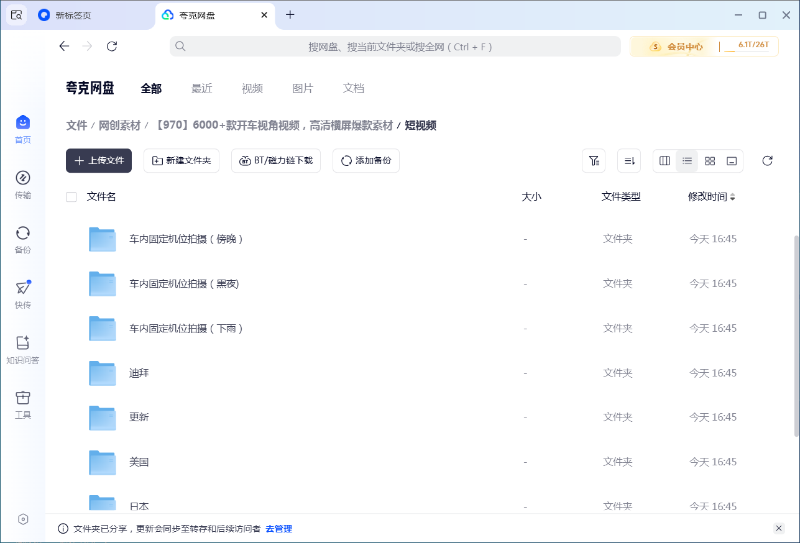Click the 去管理 link
This screenshot has height=543, width=800.
click(x=279, y=529)
